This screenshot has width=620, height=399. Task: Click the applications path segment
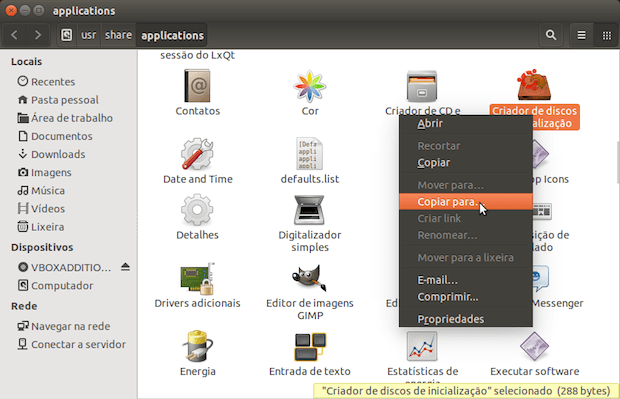172,35
